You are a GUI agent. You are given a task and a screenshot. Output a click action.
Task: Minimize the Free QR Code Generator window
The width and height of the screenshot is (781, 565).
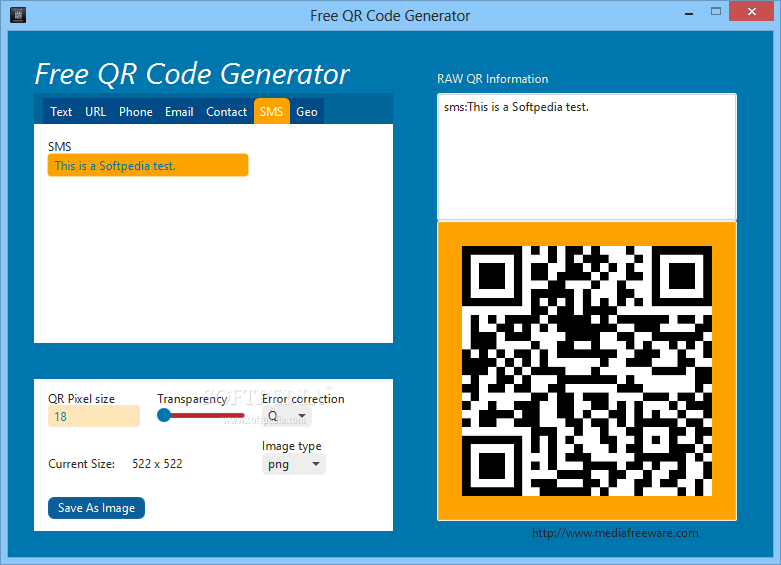pyautogui.click(x=689, y=13)
